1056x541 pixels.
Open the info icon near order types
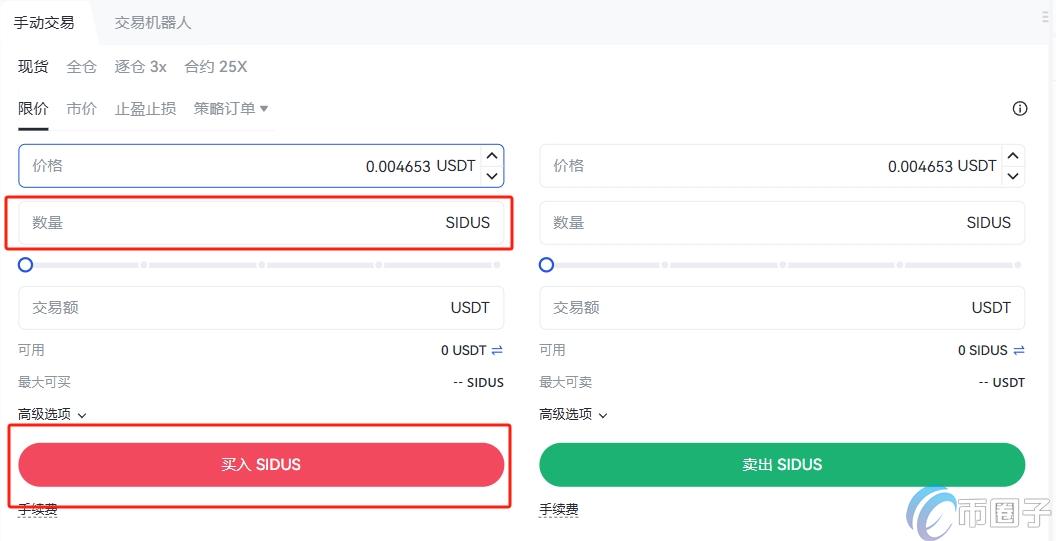pos(1020,108)
